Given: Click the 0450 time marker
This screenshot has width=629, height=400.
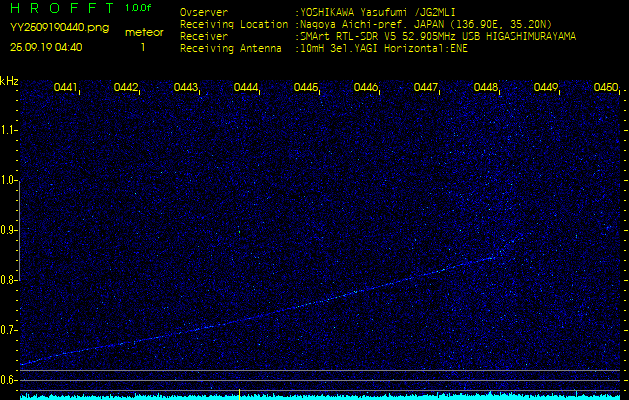Looking at the screenshot, I should pos(605,88).
